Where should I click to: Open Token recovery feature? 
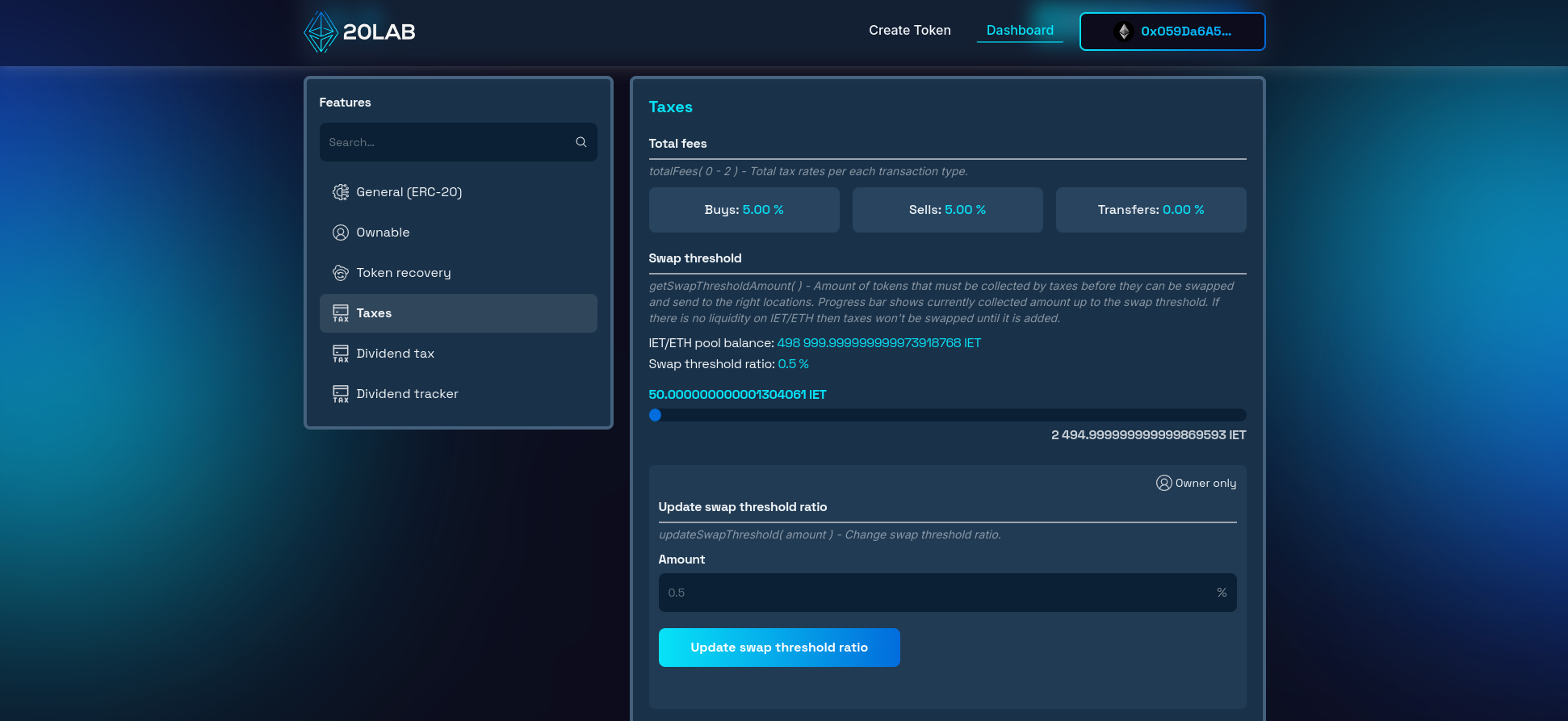[x=459, y=273]
